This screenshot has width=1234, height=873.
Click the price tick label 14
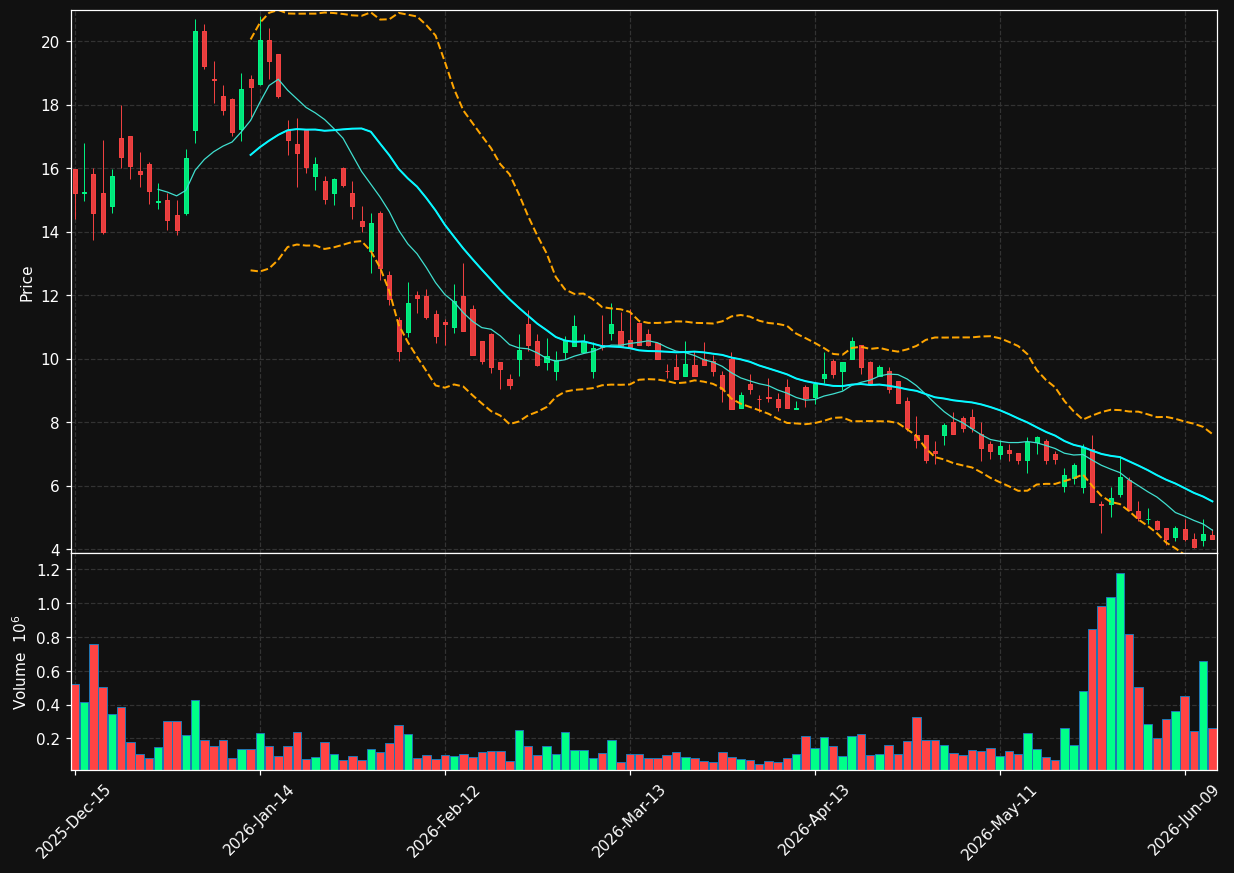click(51, 233)
